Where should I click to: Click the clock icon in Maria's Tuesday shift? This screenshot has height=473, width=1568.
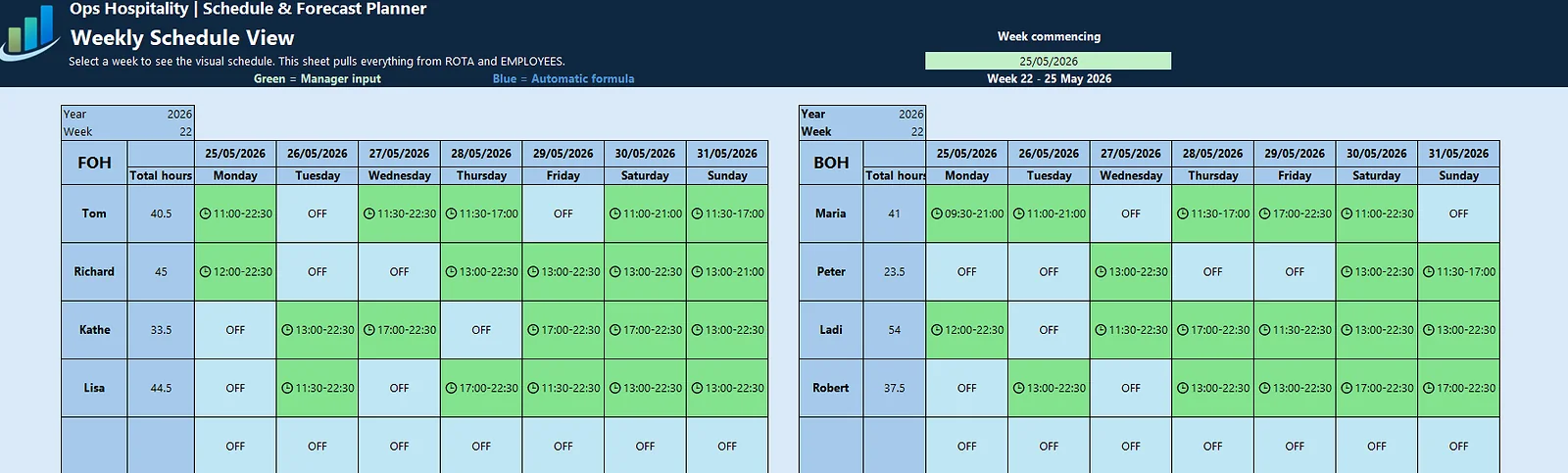pyautogui.click(x=1018, y=213)
